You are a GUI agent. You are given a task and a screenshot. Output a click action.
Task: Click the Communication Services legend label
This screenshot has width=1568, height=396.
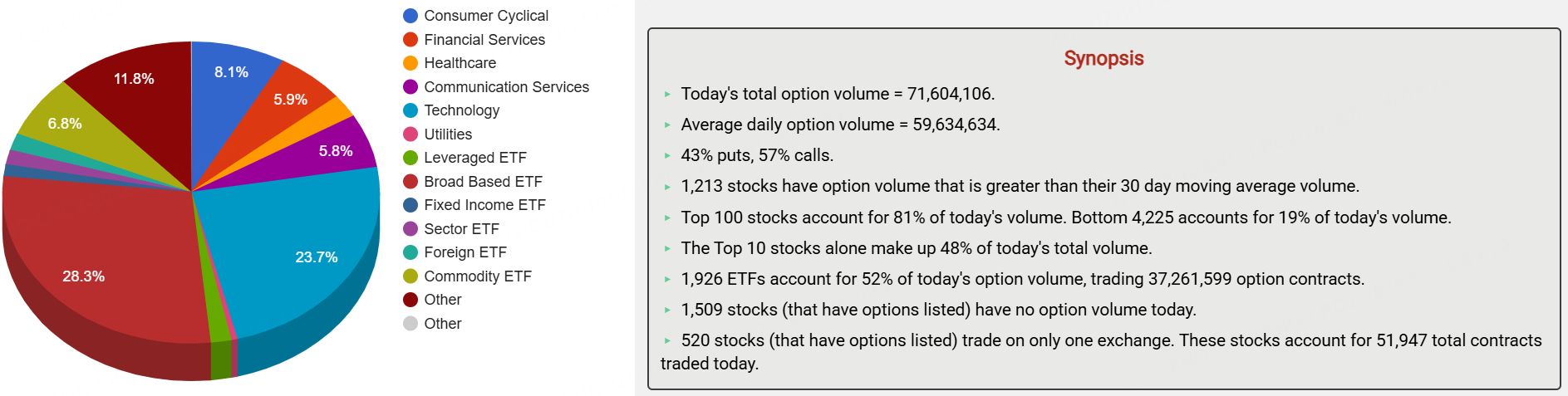coord(506,87)
